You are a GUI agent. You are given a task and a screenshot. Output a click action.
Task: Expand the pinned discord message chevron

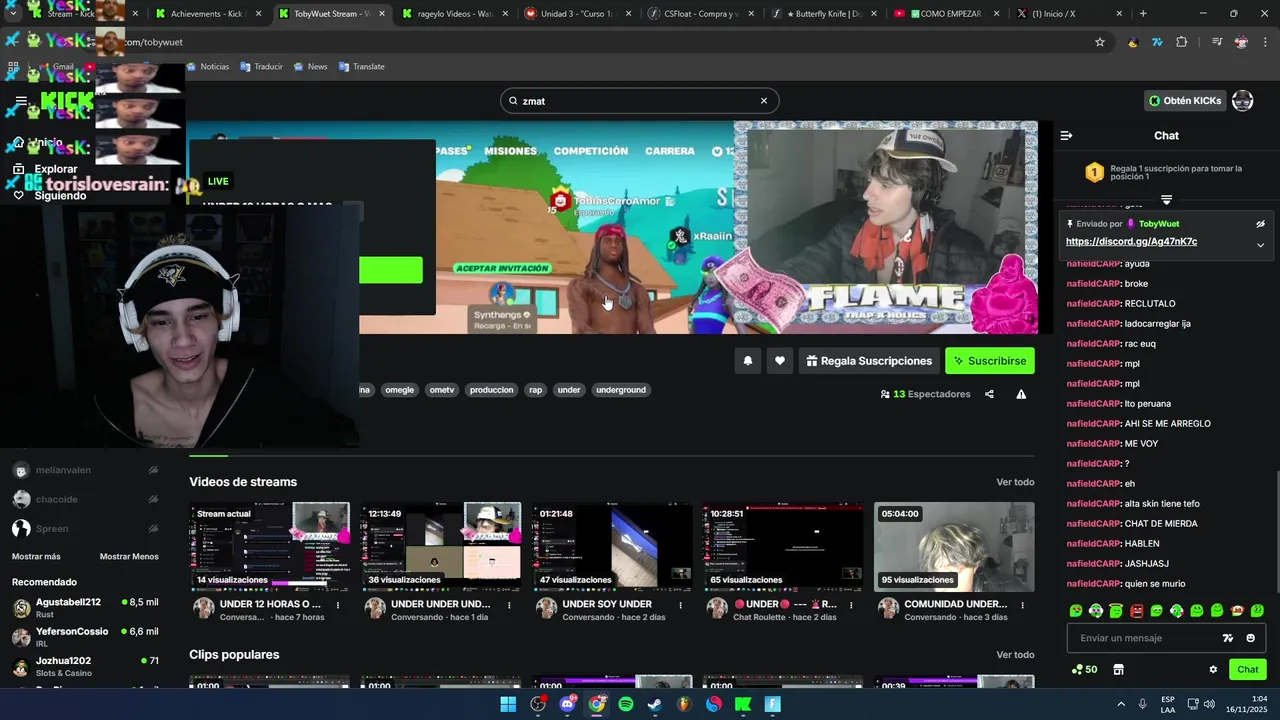(x=1260, y=245)
